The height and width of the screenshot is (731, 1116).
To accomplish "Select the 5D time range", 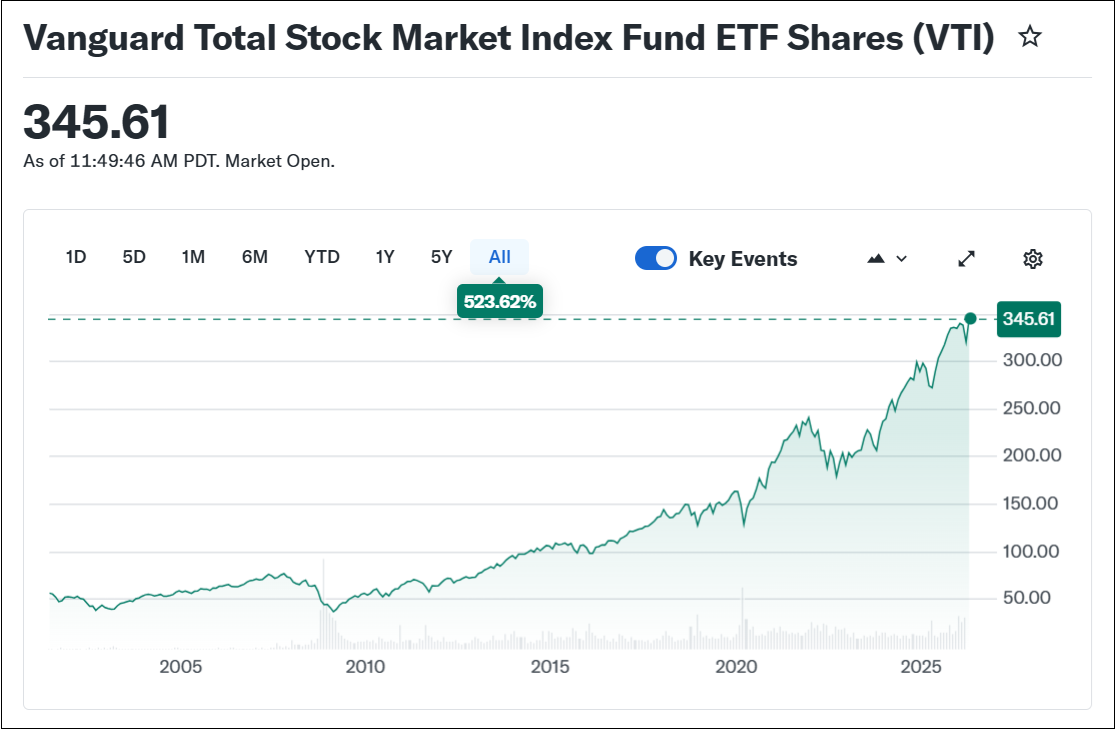I will (134, 257).
